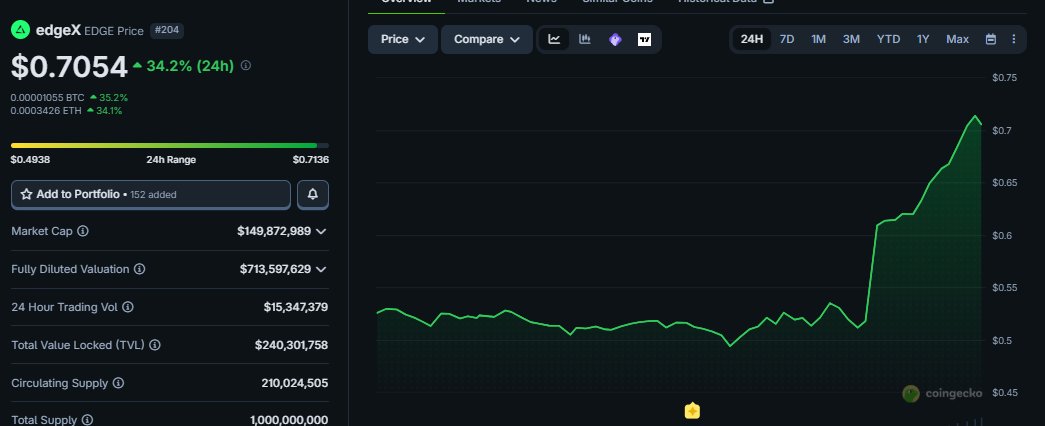Switch to line chart view icon
The image size is (1045, 426).
coord(554,39)
